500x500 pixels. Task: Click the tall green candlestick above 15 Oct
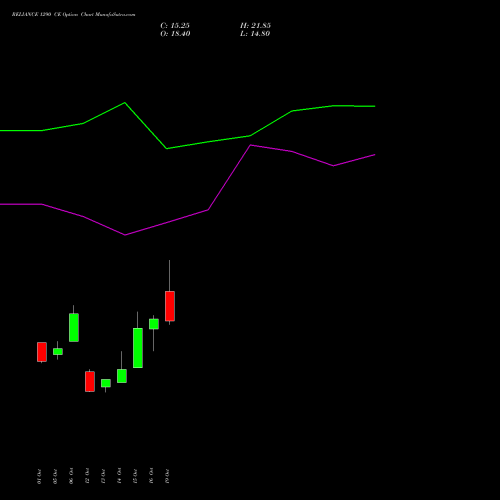(x=138, y=348)
